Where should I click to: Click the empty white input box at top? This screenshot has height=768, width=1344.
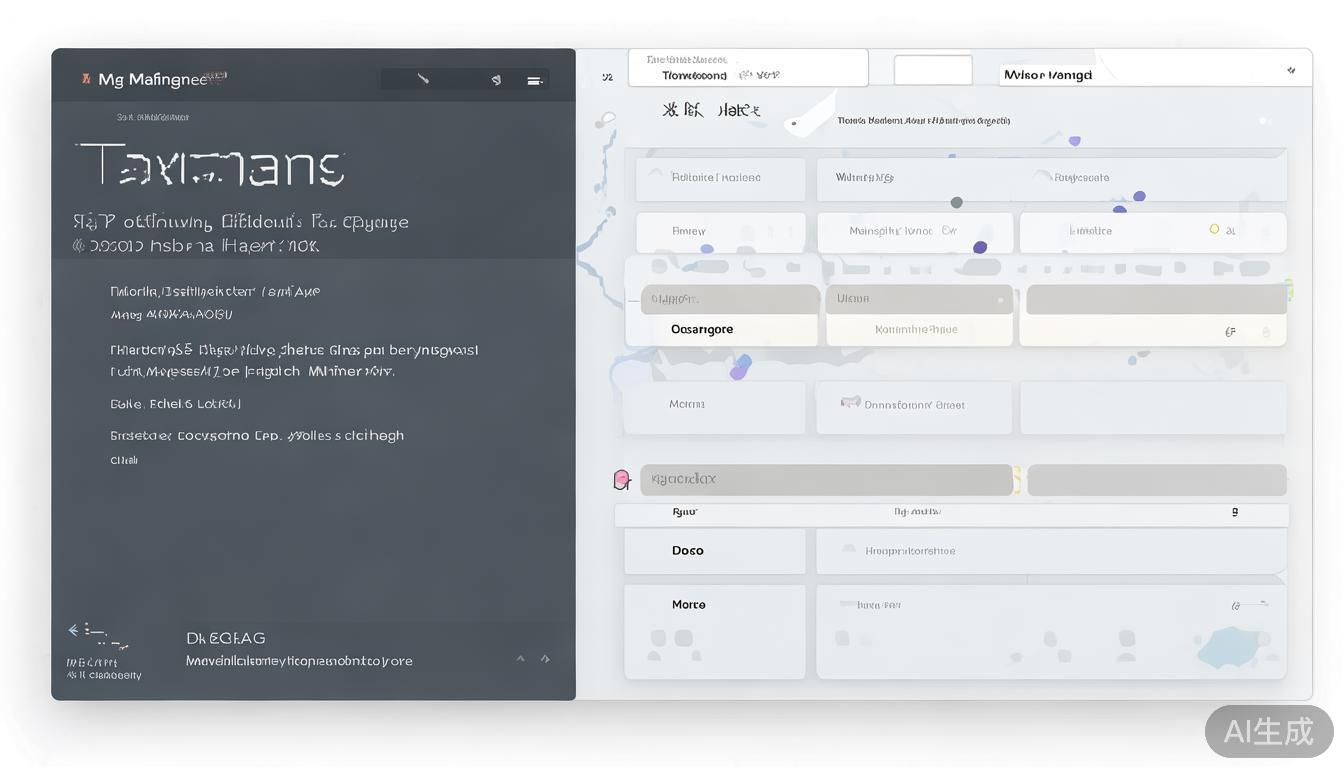[x=932, y=70]
